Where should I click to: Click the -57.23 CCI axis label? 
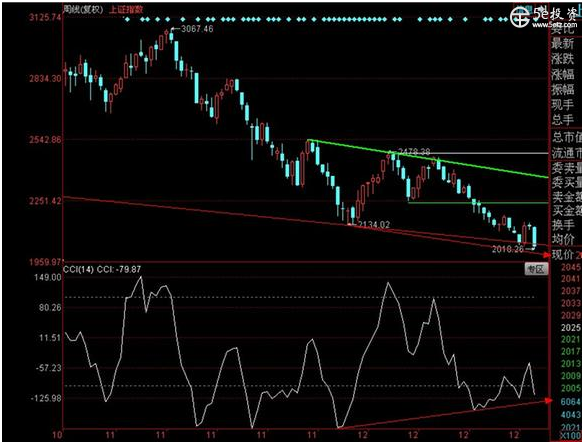49,368
